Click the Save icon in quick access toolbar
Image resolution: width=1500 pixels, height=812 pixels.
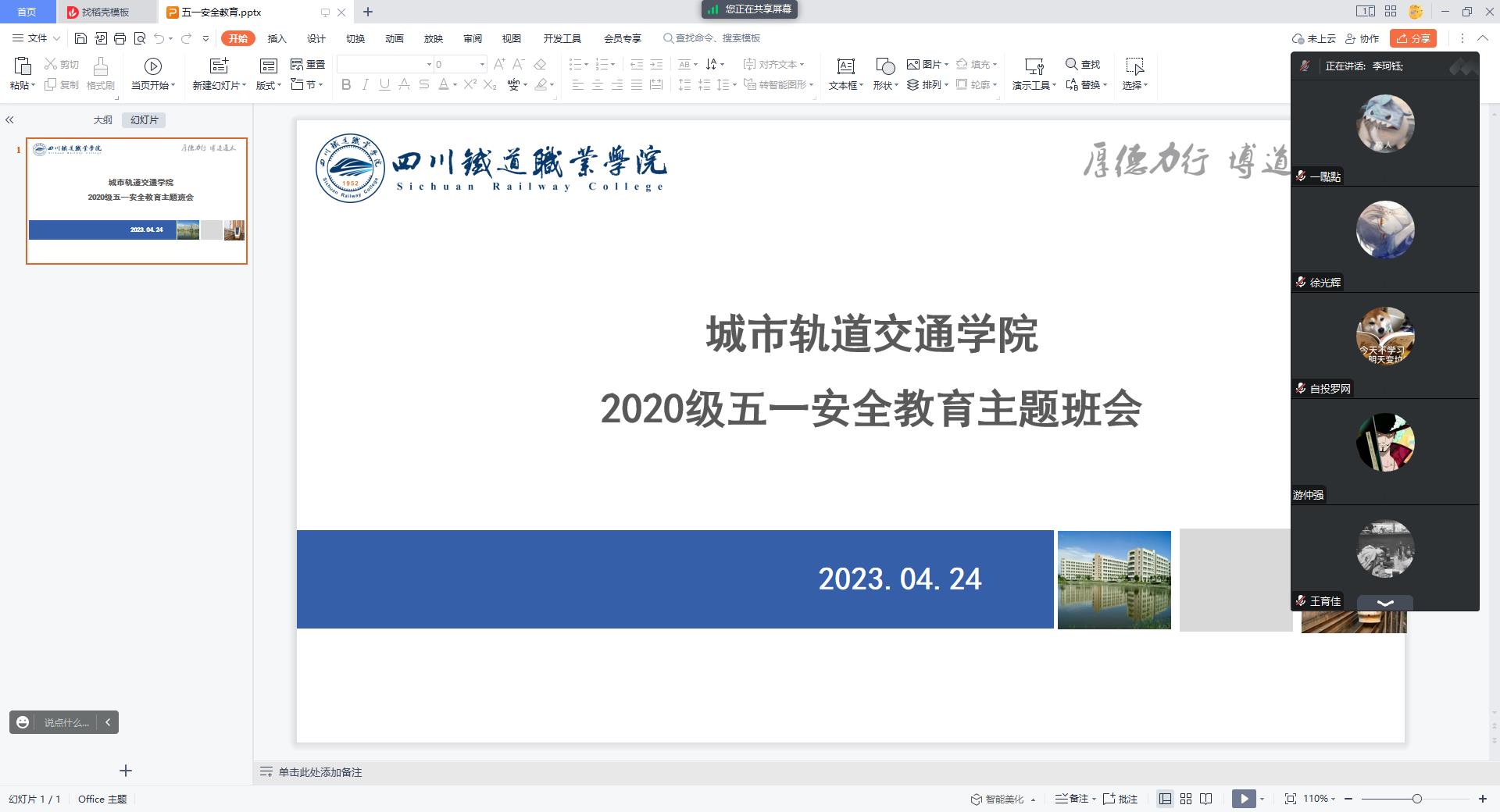pyautogui.click(x=80, y=38)
